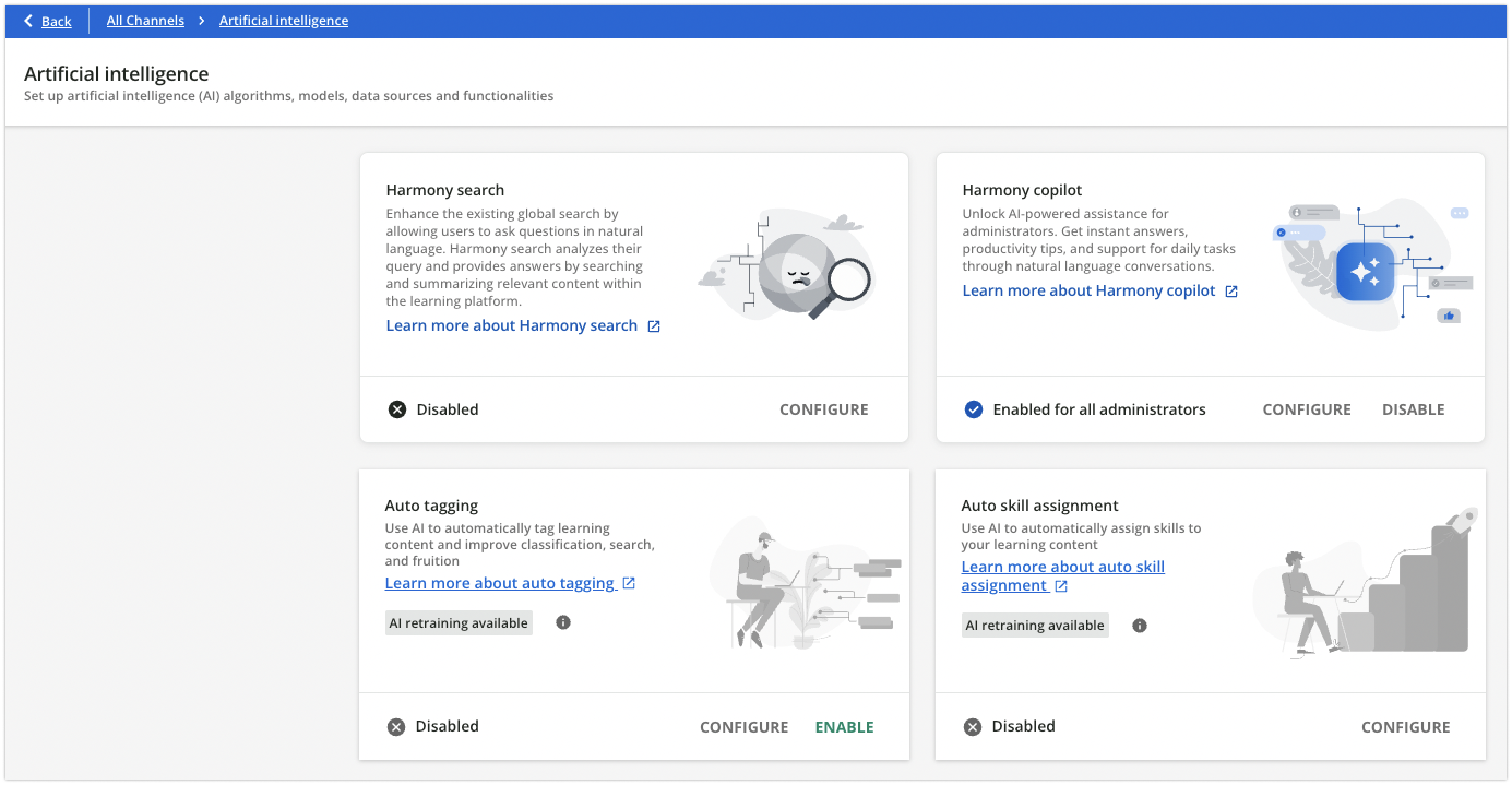Click Auto skill assignment Disabled status icon
1512x785 pixels.
973,727
